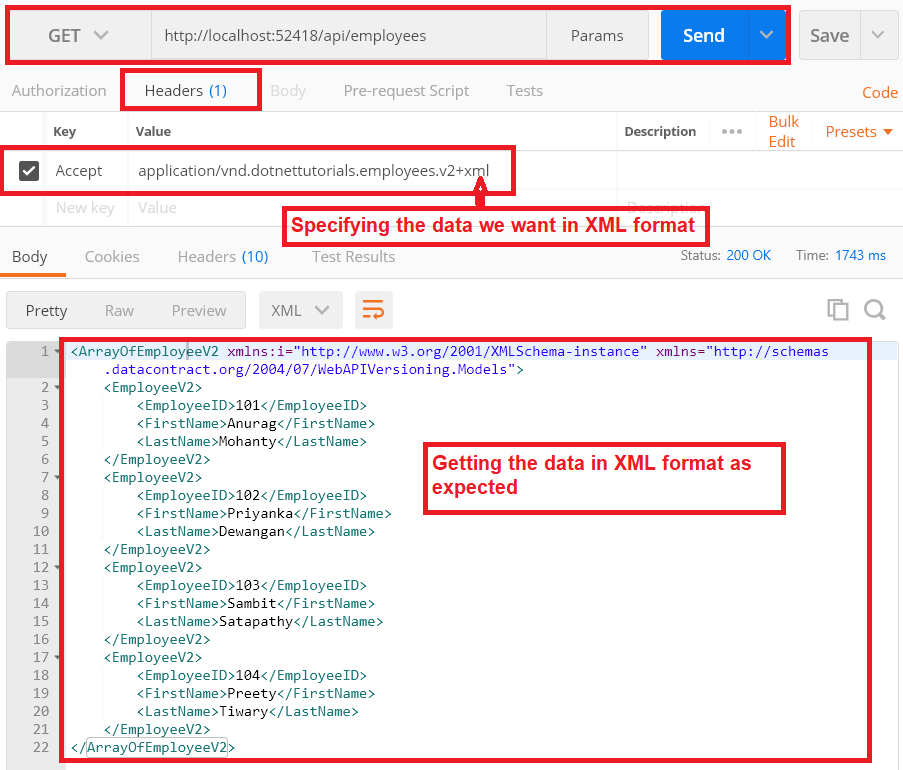This screenshot has width=903, height=770.
Task: Open the Presets dropdown
Action: coord(859,132)
